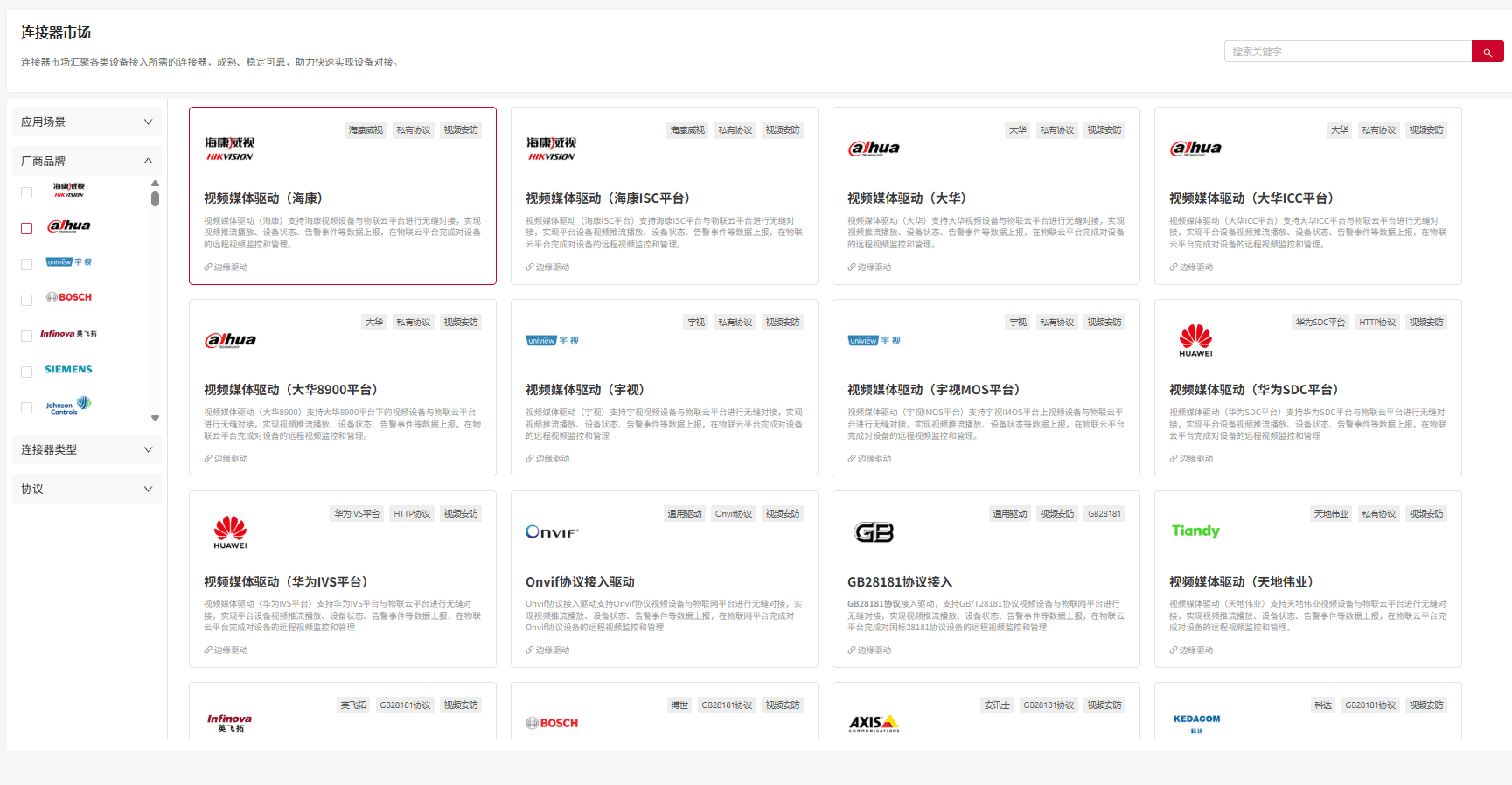Screen dimensions: 1512x785
Task: Click the Infinova logo in brand filter list
Action: (x=69, y=334)
